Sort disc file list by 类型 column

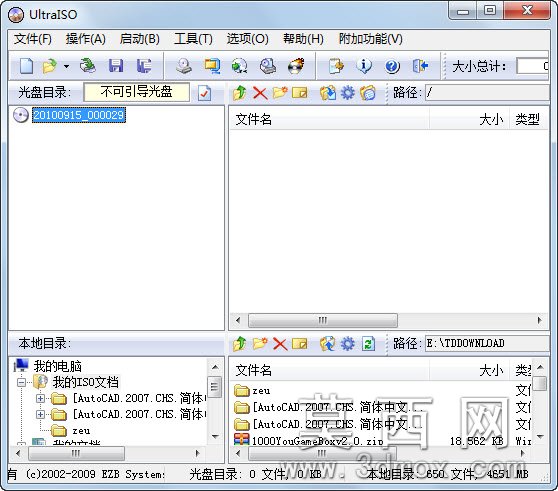tap(528, 119)
